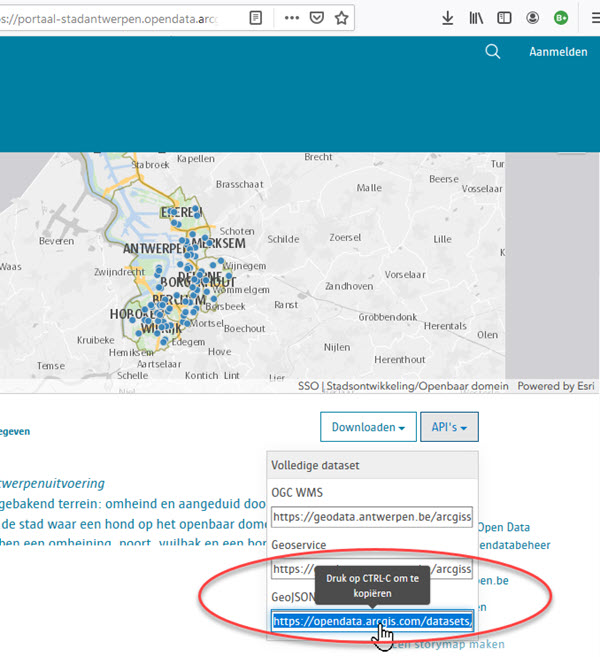Open page actions three-dot menu

click(x=292, y=18)
